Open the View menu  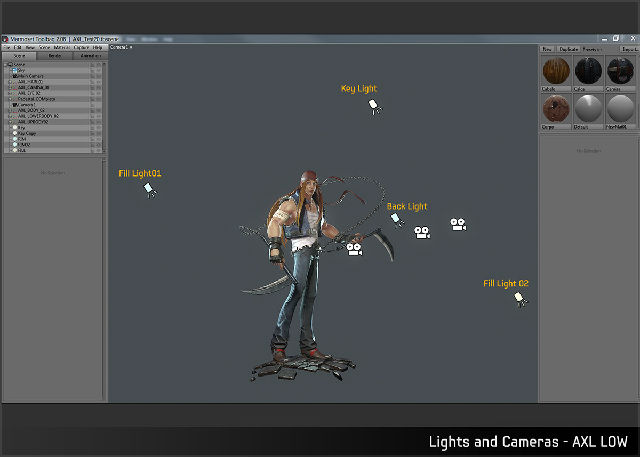[30, 47]
